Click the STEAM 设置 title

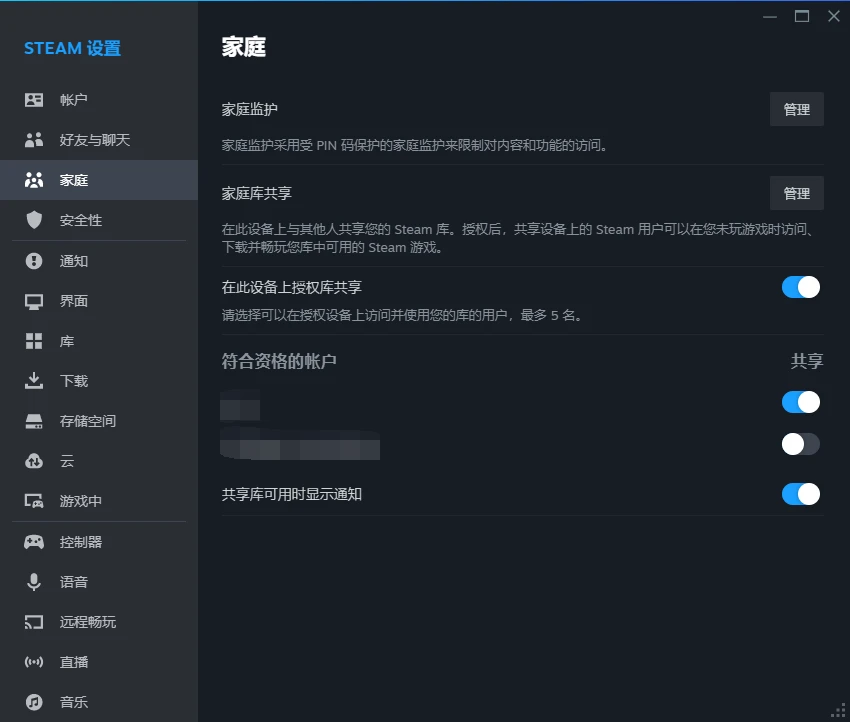coord(73,48)
